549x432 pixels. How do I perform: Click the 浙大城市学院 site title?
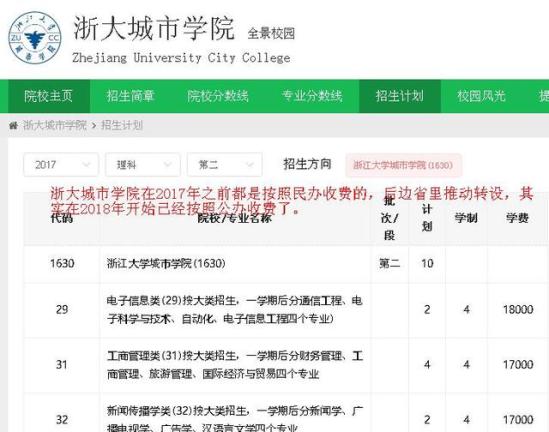[x=153, y=29]
